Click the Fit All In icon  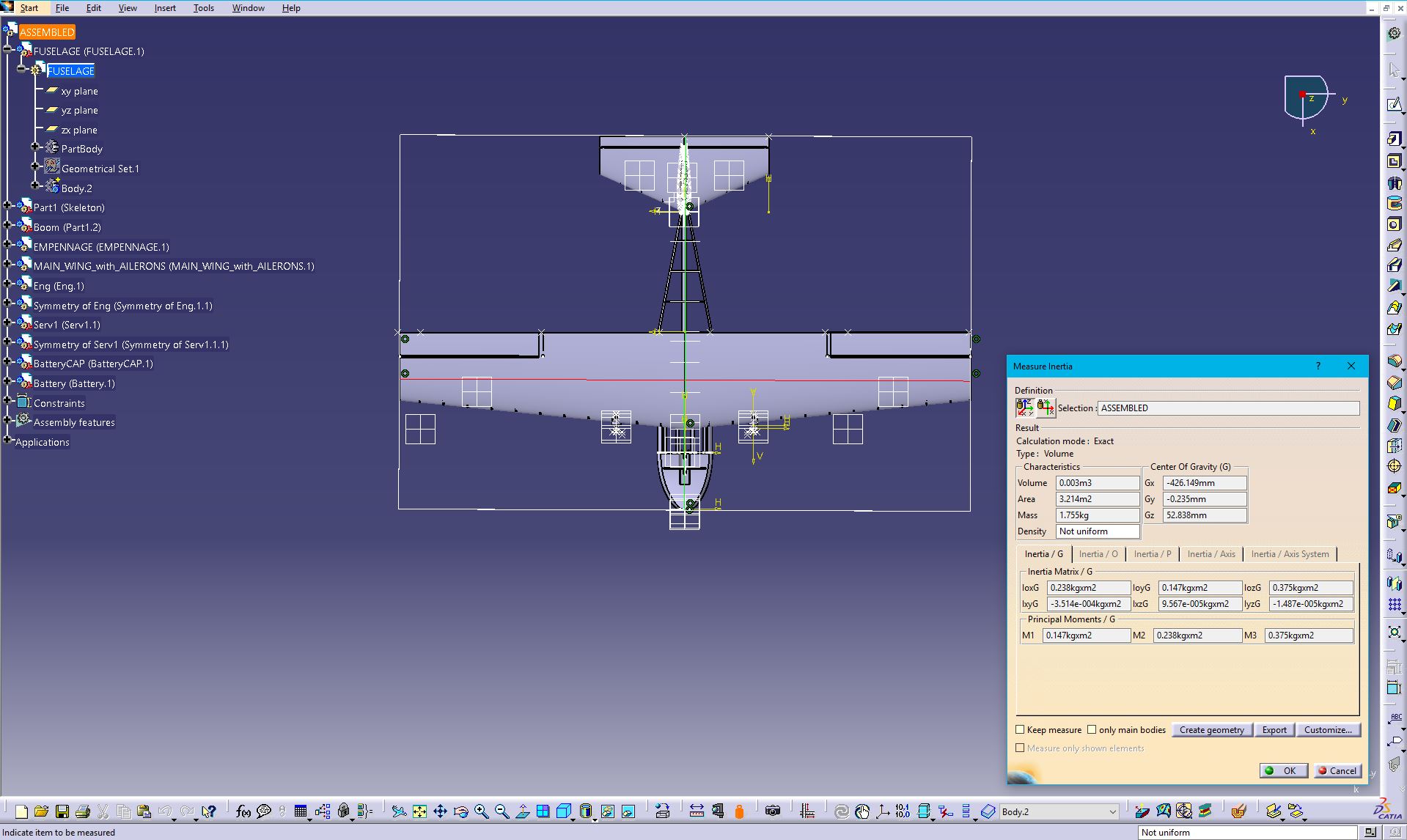pyautogui.click(x=419, y=811)
